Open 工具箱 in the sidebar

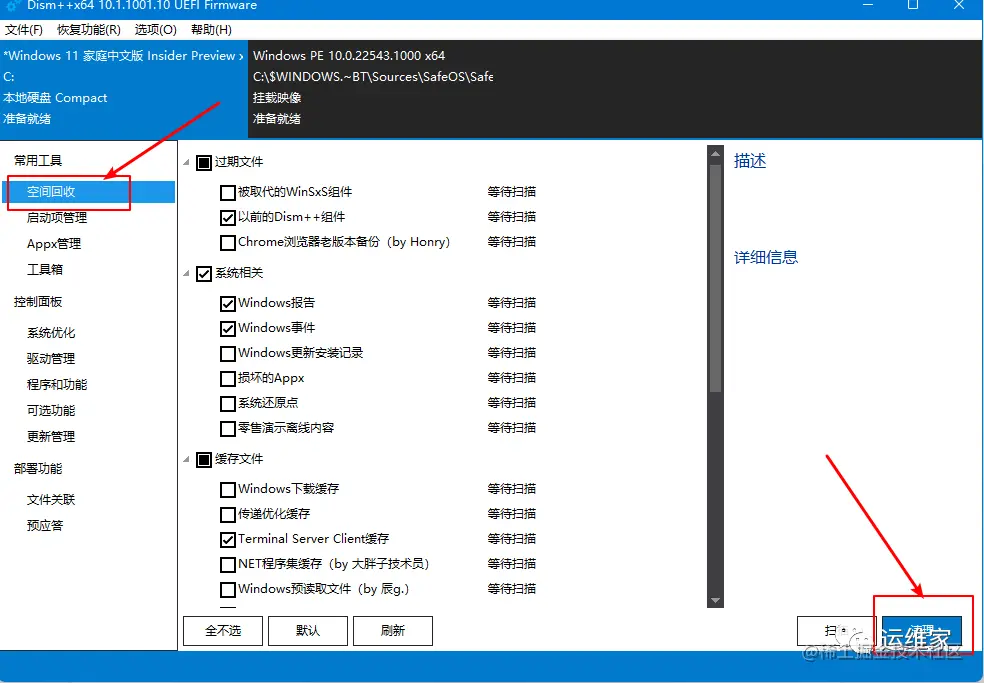[x=45, y=269]
